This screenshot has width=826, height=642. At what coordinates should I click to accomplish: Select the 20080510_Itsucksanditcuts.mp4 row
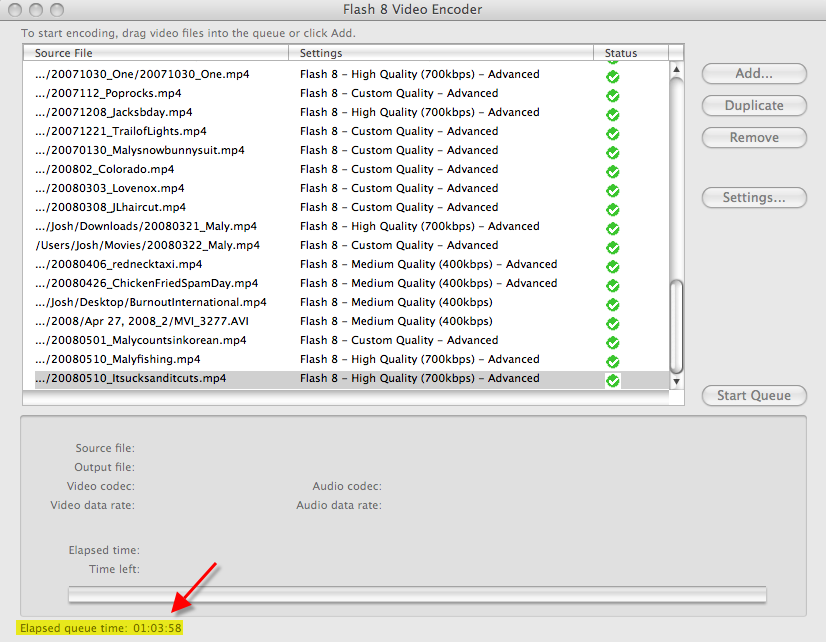[346, 378]
